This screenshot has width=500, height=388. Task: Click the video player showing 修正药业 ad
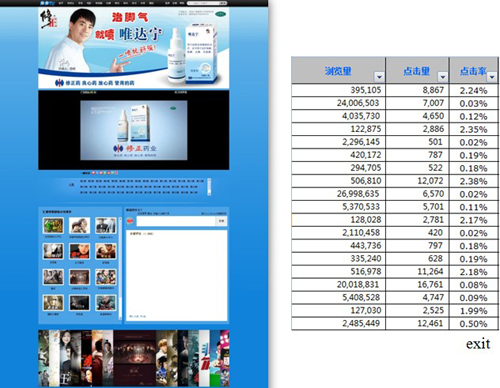click(134, 130)
